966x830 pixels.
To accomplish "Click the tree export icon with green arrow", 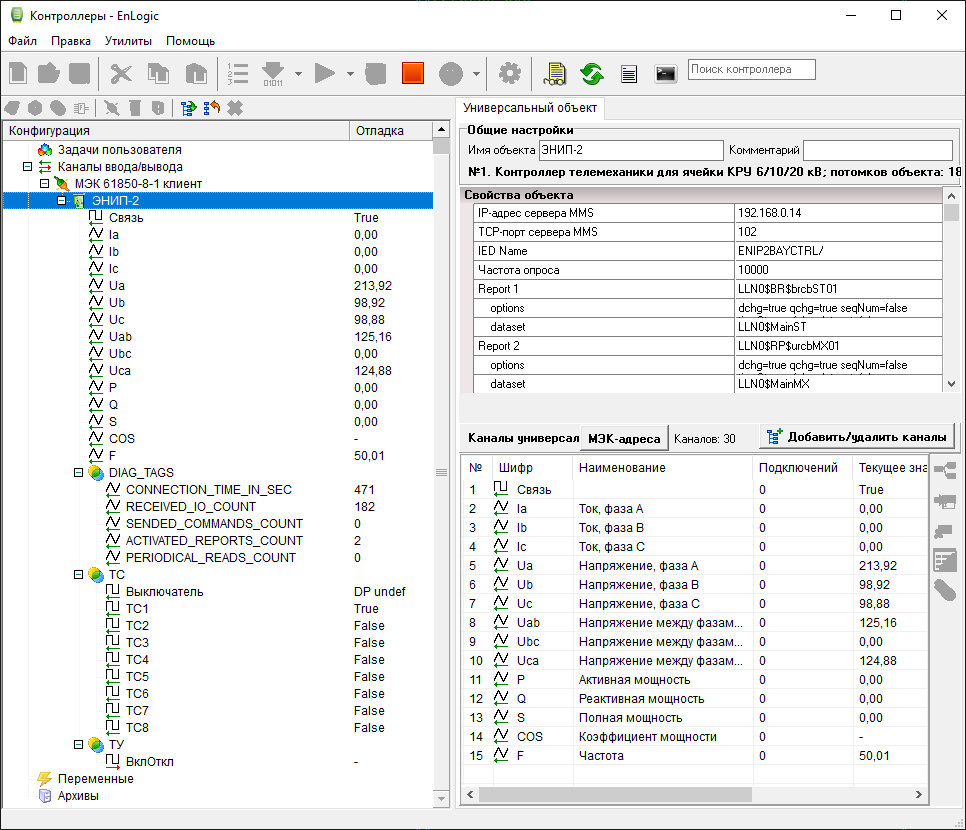I will (187, 107).
